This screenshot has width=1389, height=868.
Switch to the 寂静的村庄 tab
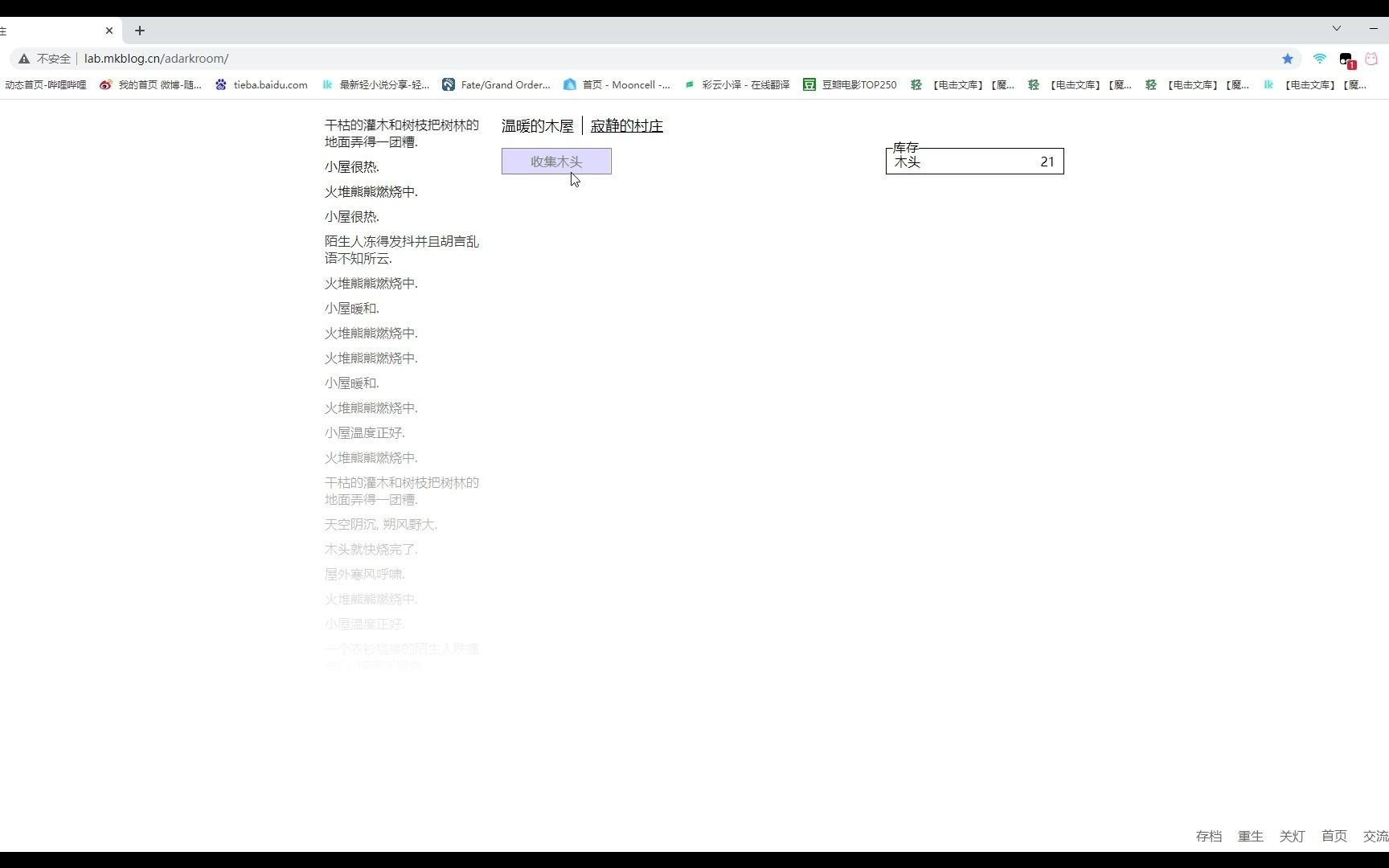click(626, 126)
